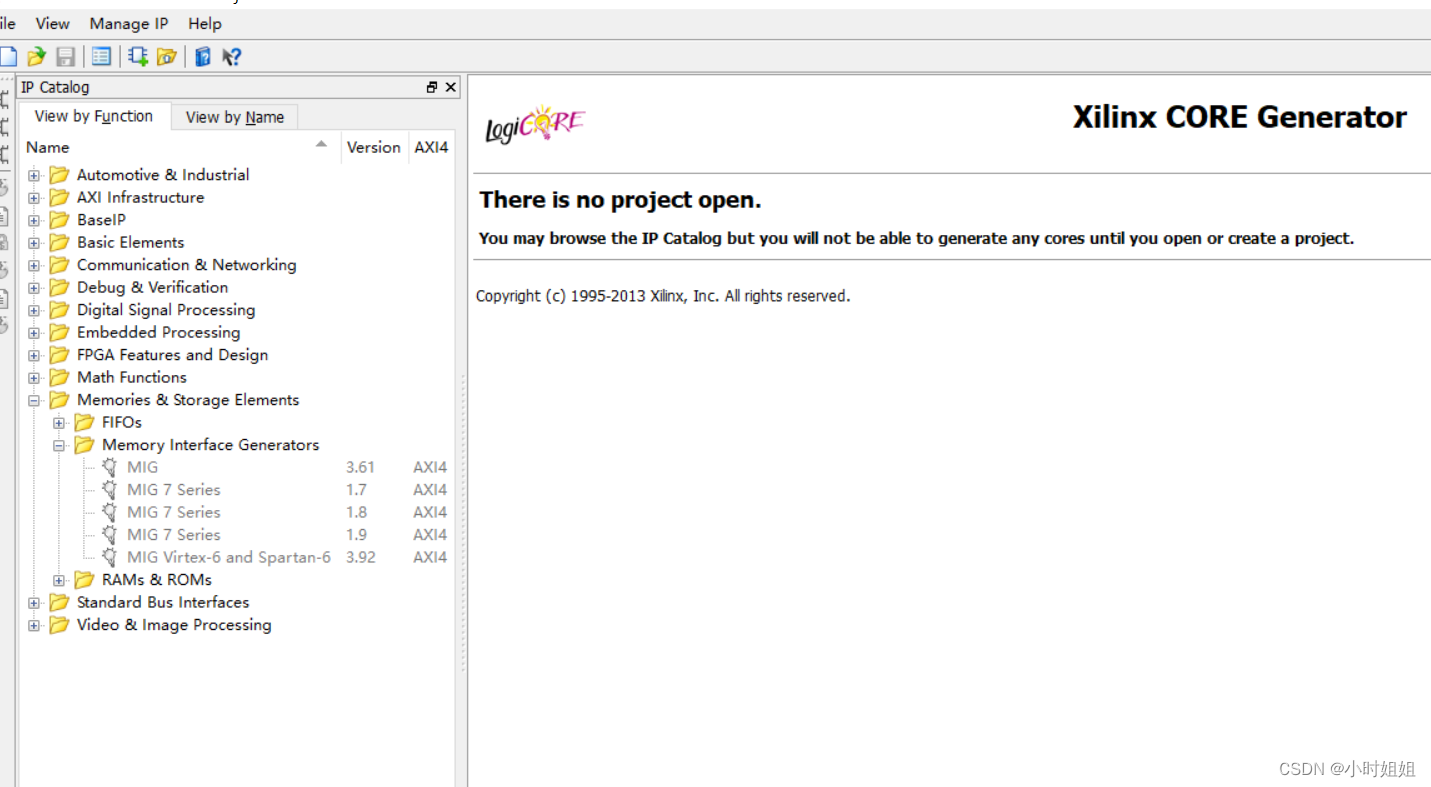Expand Communication & Networking category
The image size is (1431, 787).
pos(34,265)
